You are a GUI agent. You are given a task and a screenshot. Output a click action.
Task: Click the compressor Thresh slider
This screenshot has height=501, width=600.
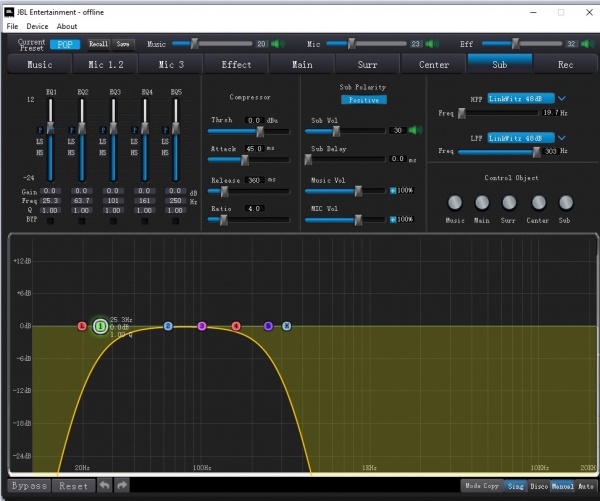(259, 131)
